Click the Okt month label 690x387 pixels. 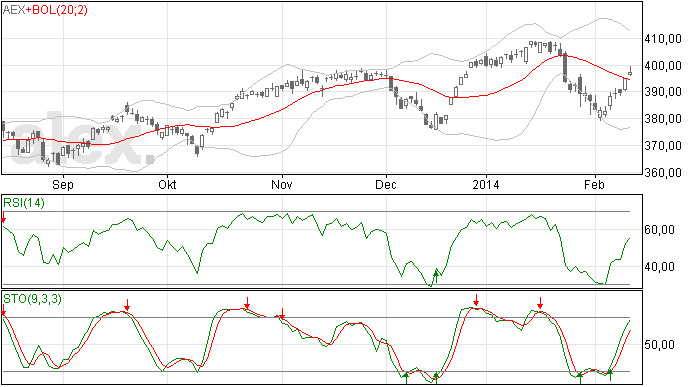tap(167, 184)
